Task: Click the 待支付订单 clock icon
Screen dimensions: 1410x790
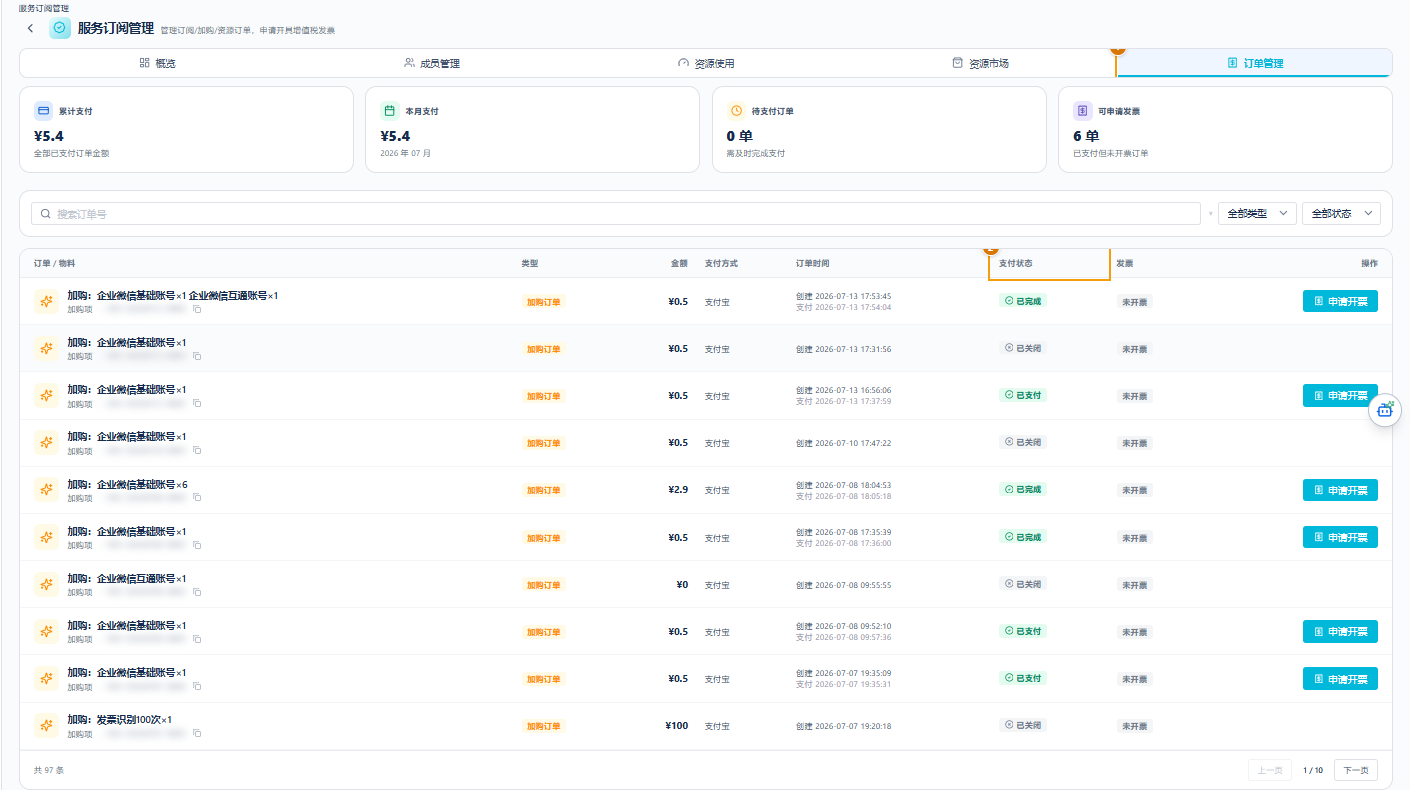Action: 736,111
